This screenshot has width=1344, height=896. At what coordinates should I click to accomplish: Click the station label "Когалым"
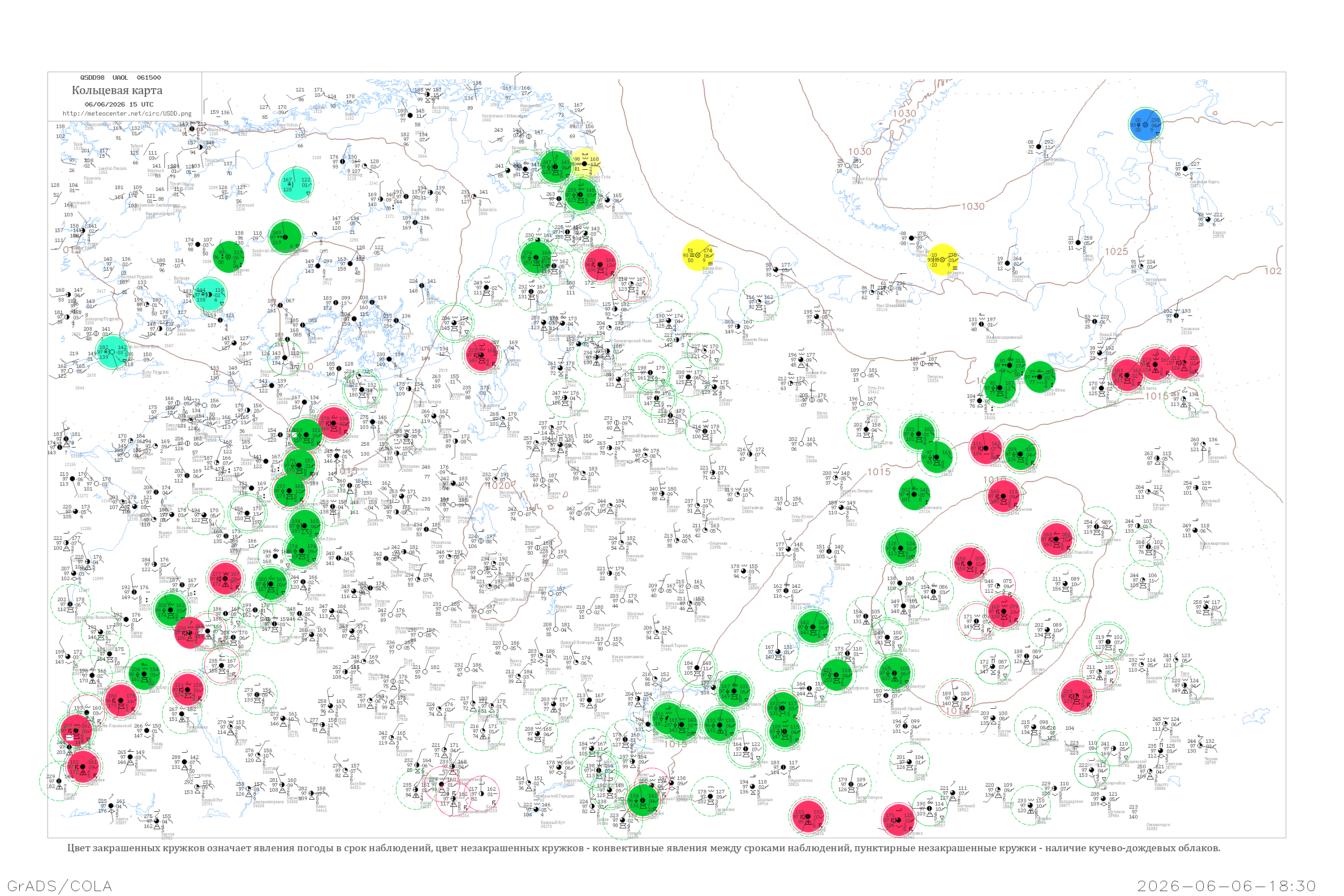click(x=1161, y=504)
